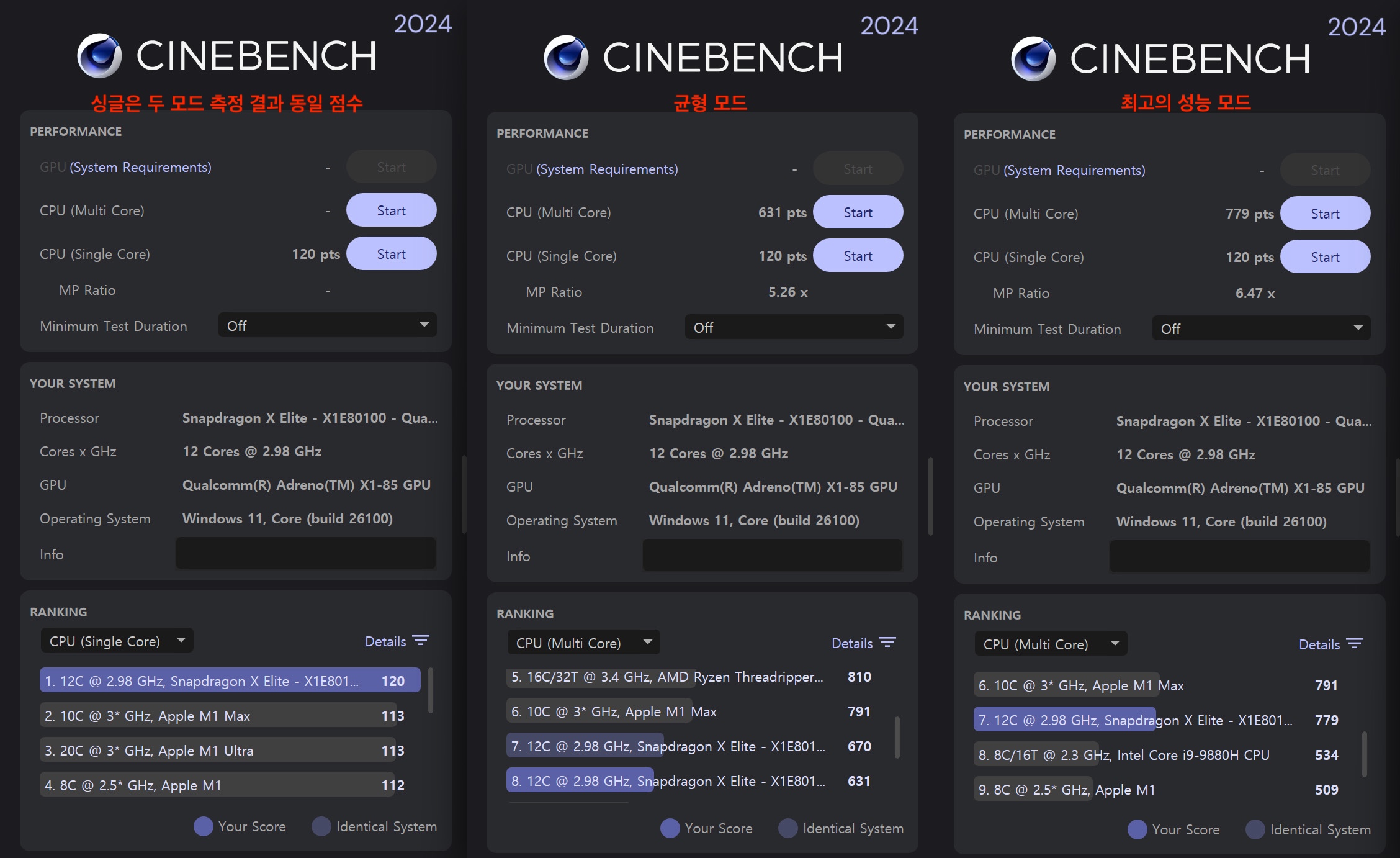Screen dimensions: 1400x858
Task: Click Details filter icon in middle ranking
Action: coord(888,643)
